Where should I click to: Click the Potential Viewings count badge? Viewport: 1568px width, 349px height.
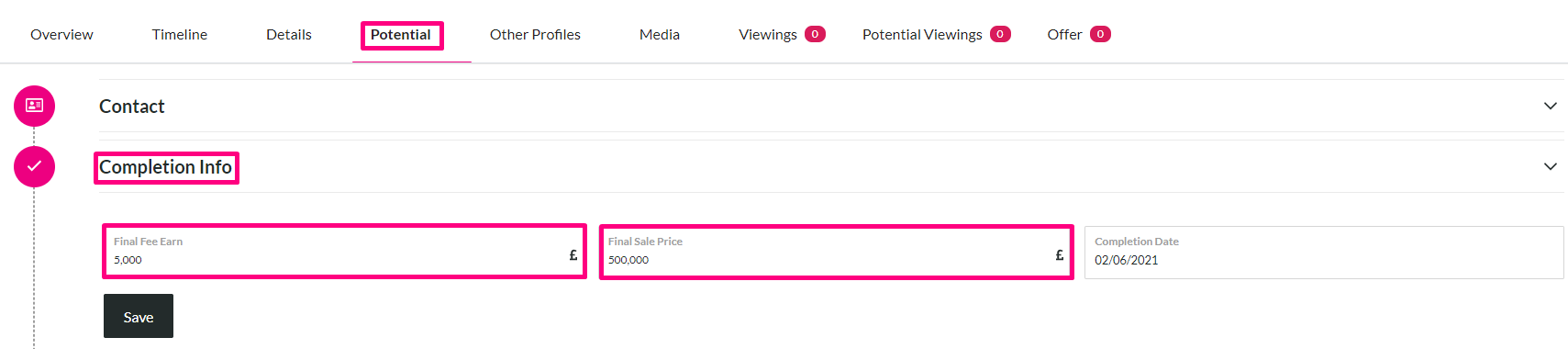coord(1000,34)
